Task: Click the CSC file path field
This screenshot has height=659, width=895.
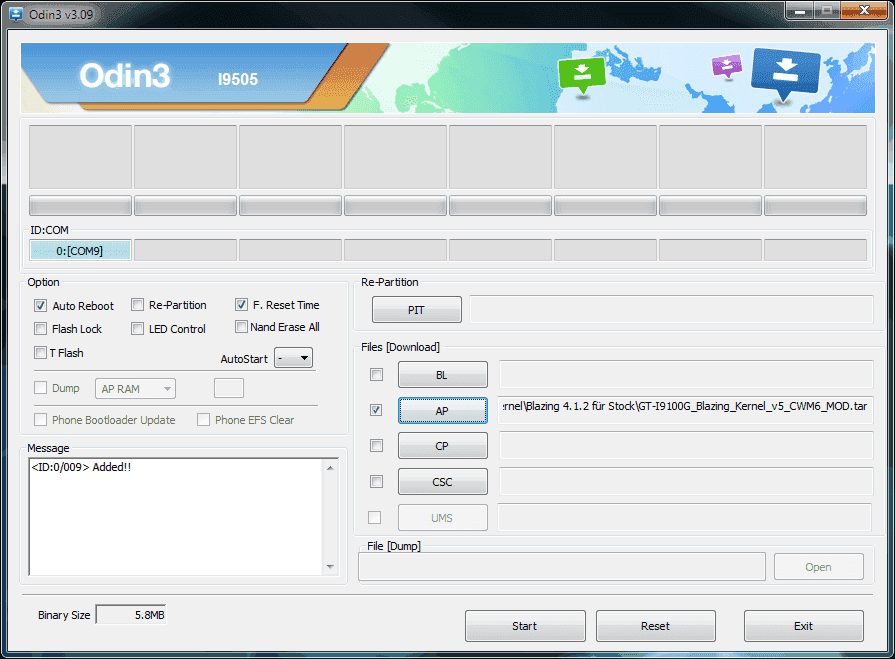Action: [x=686, y=482]
